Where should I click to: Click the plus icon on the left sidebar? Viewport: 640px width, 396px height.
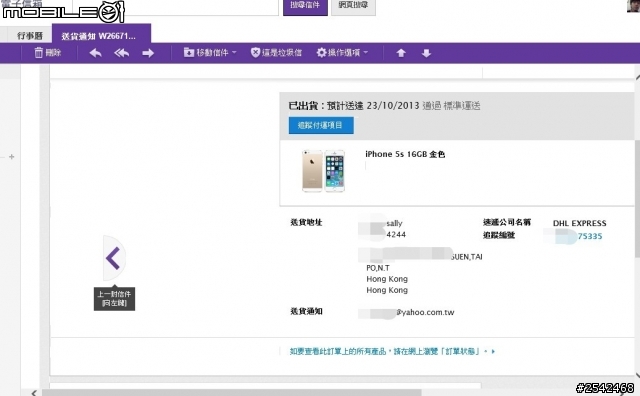[11, 157]
